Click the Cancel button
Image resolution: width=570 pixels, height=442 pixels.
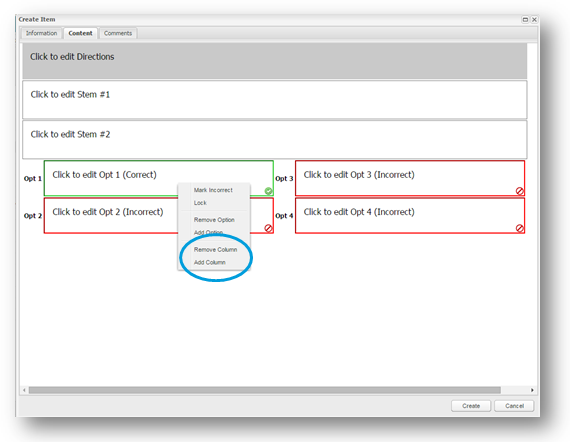point(514,406)
